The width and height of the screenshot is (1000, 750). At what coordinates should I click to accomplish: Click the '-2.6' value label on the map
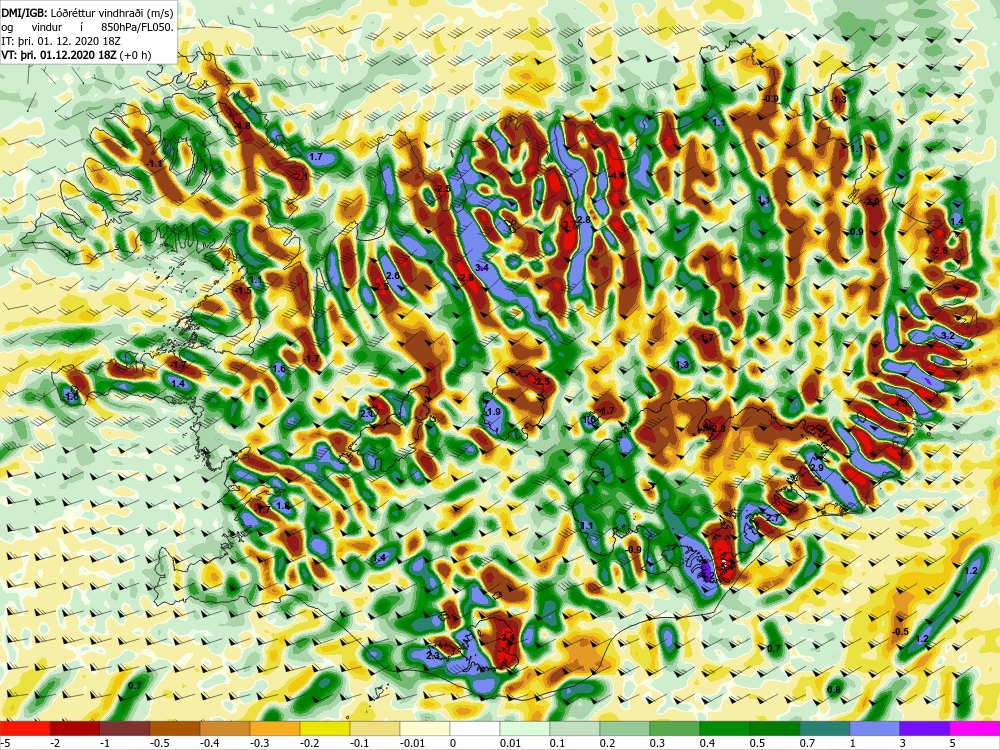click(x=939, y=251)
